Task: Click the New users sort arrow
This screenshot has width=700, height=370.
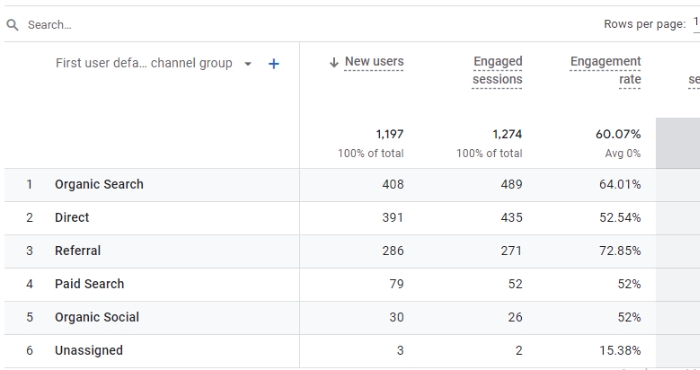Action: point(333,62)
